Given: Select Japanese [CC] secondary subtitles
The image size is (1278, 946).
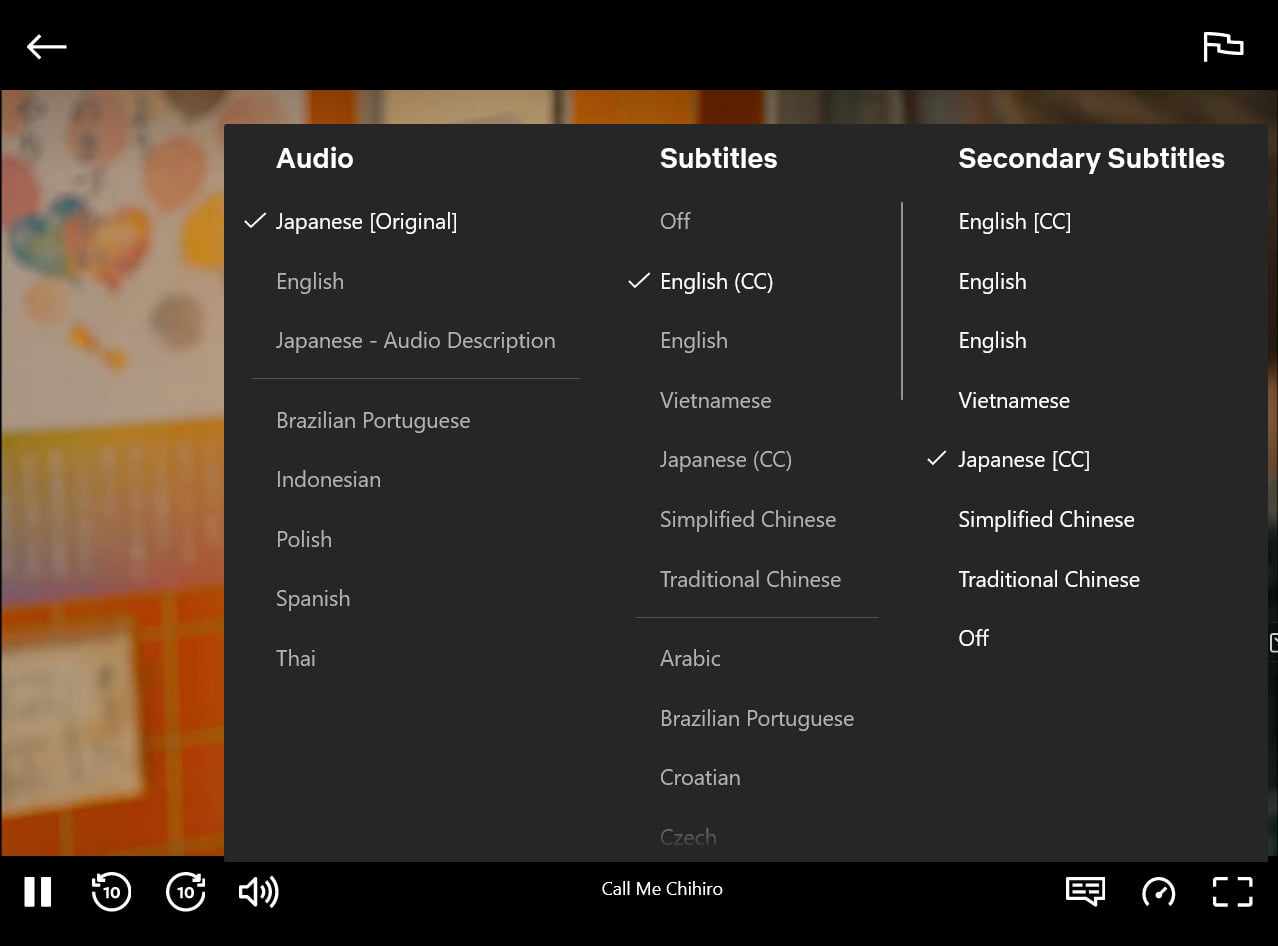Looking at the screenshot, I should point(1023,460).
